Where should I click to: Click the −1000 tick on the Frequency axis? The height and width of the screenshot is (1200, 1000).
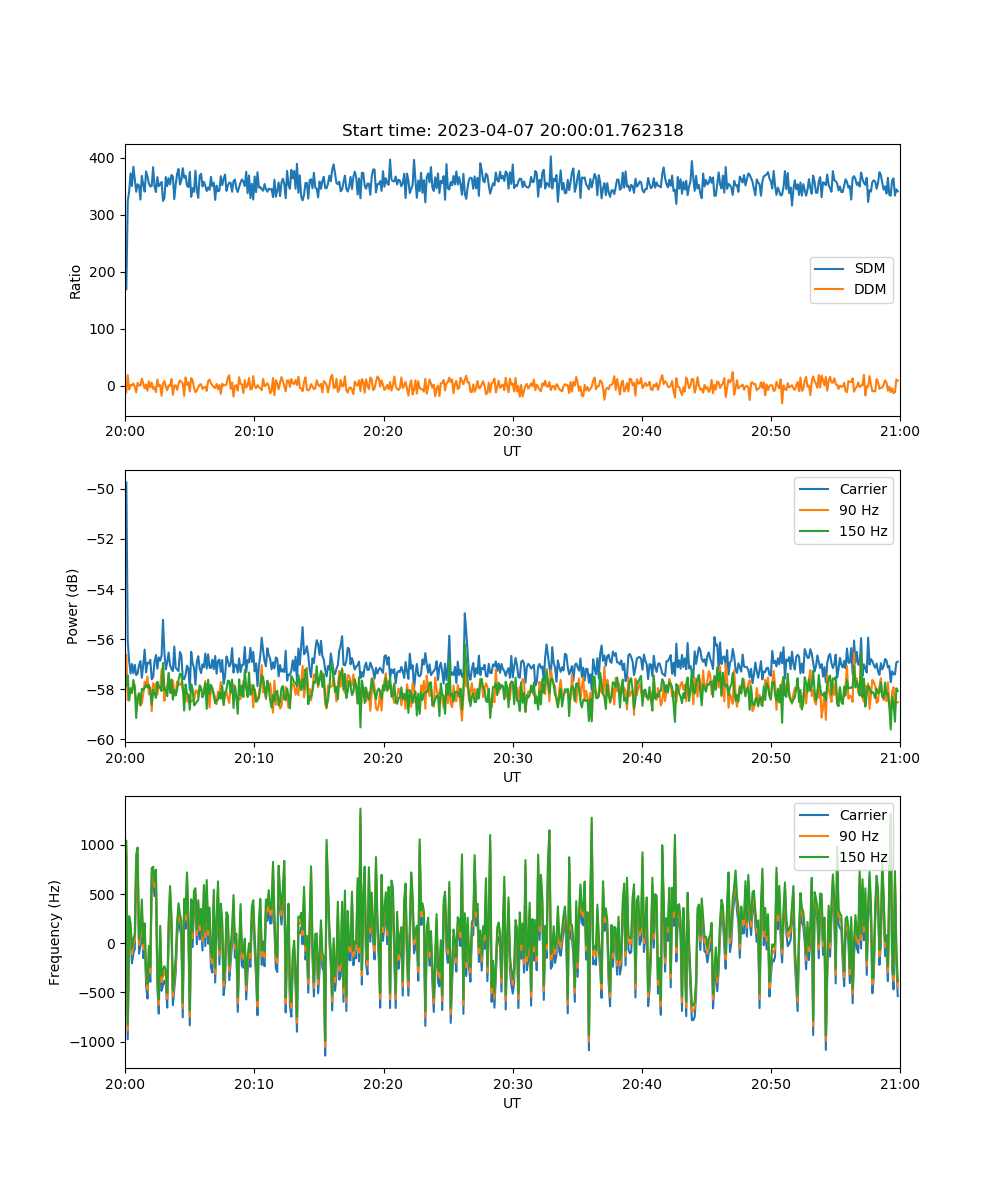[x=94, y=1041]
